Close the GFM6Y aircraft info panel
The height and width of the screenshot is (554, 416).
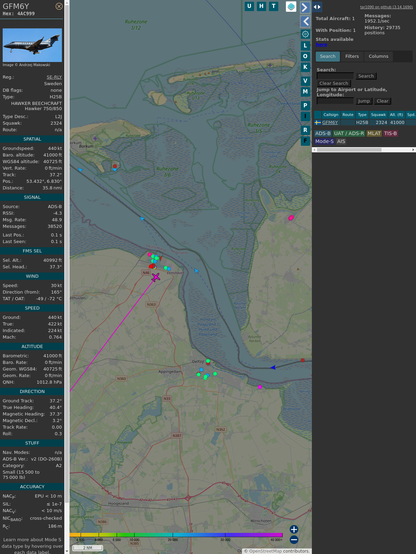[x=59, y=6]
